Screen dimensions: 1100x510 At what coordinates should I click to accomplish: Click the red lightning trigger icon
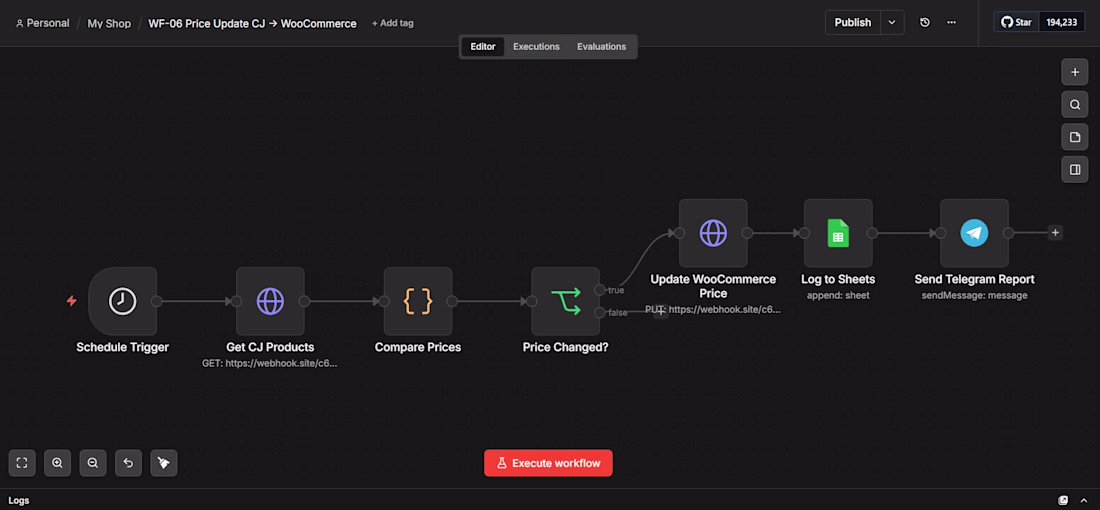coord(72,301)
